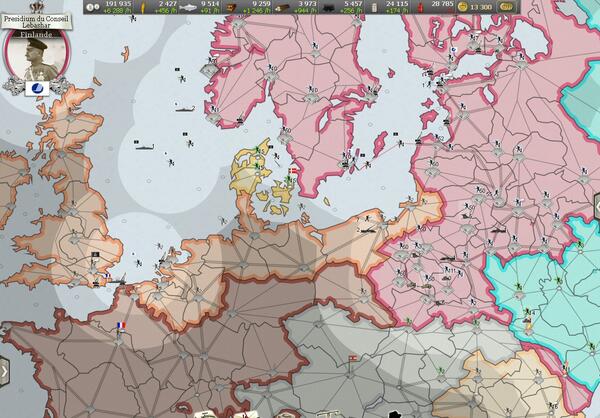Click the fish amount 9 514
Screen dimensions: 600x418
[x=210, y=4]
